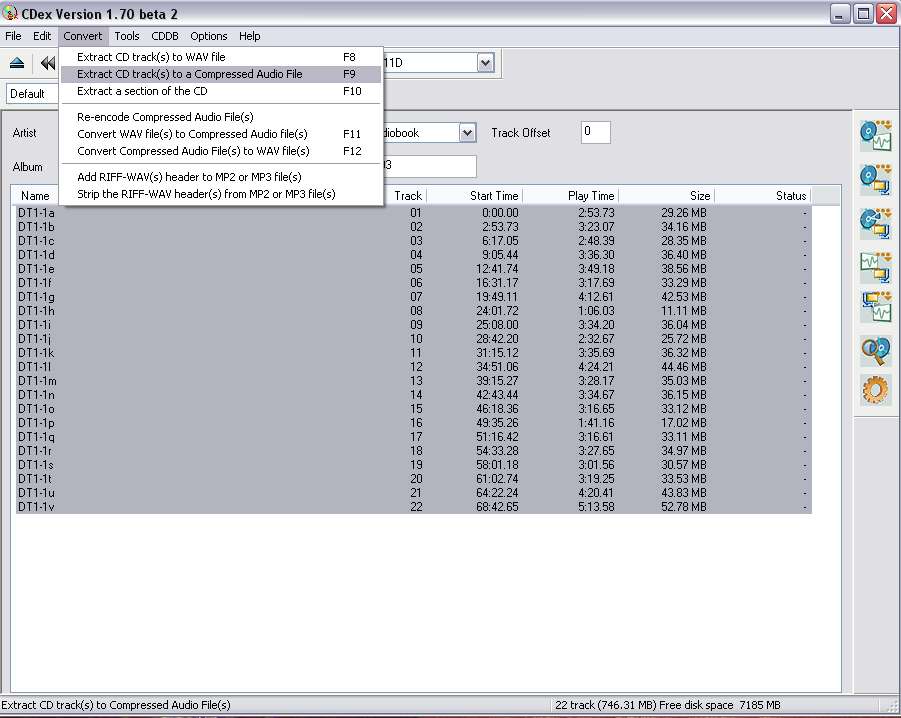Click the Extract to compressed audio sidebar icon
901x718 pixels.
[875, 180]
